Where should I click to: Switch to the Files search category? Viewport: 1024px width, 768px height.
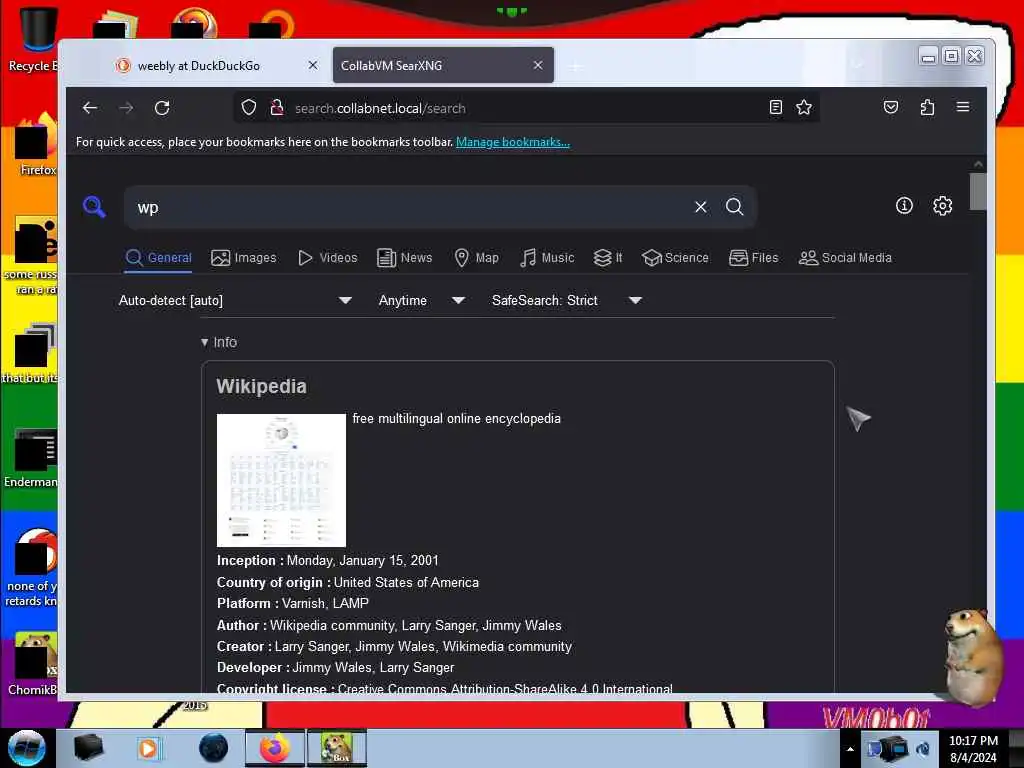coord(754,257)
